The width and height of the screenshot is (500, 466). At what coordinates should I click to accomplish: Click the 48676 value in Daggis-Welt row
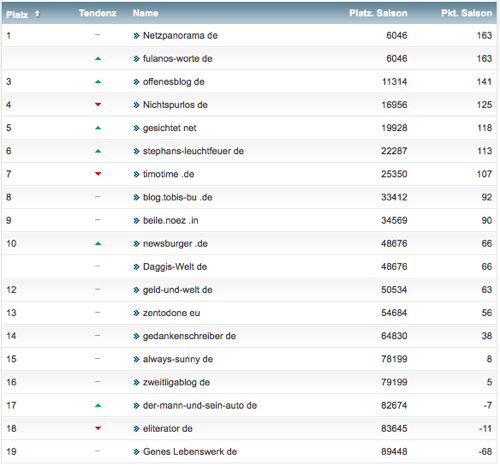(x=394, y=267)
